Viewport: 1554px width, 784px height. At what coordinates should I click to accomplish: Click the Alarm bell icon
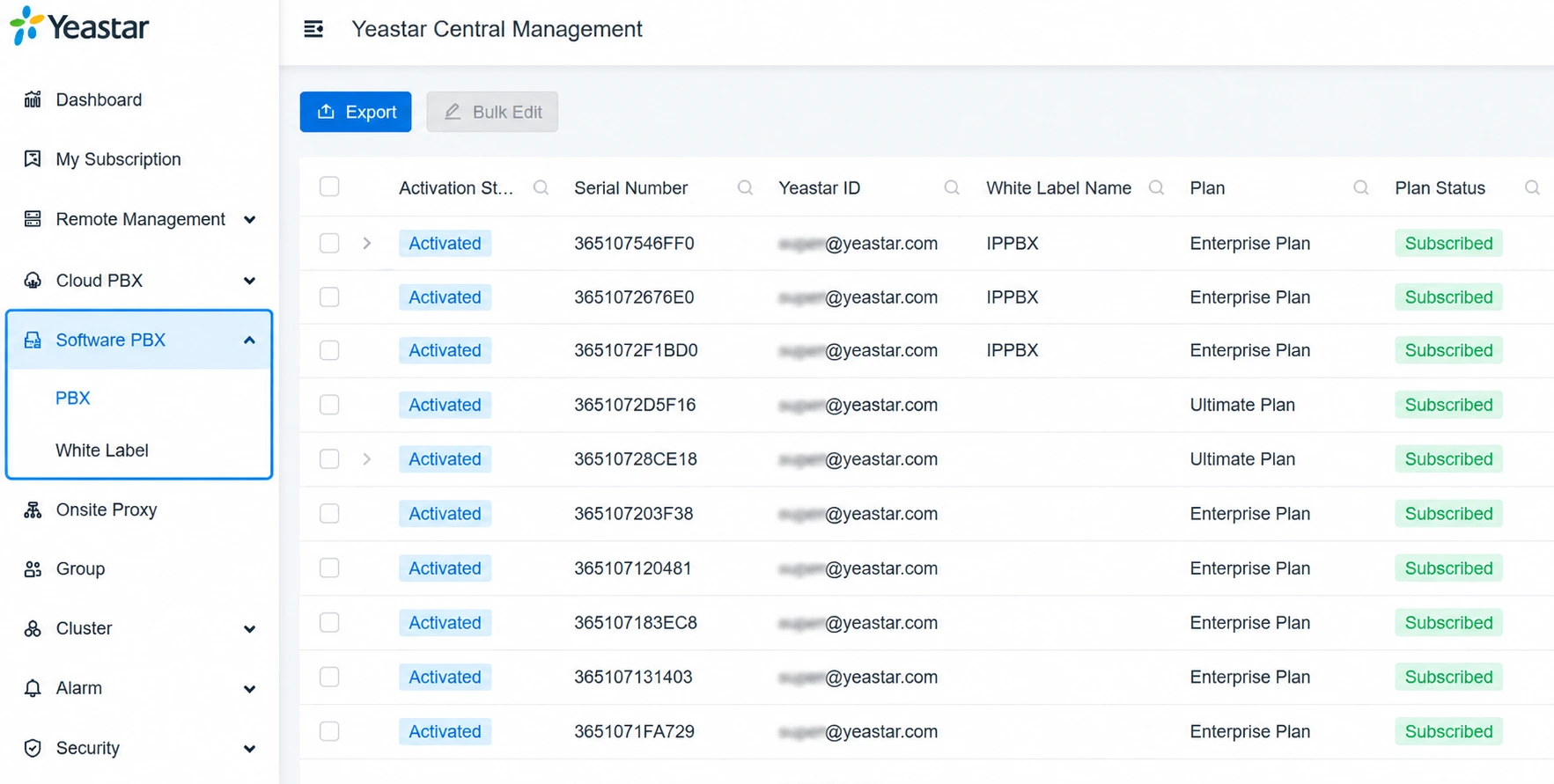click(x=33, y=688)
